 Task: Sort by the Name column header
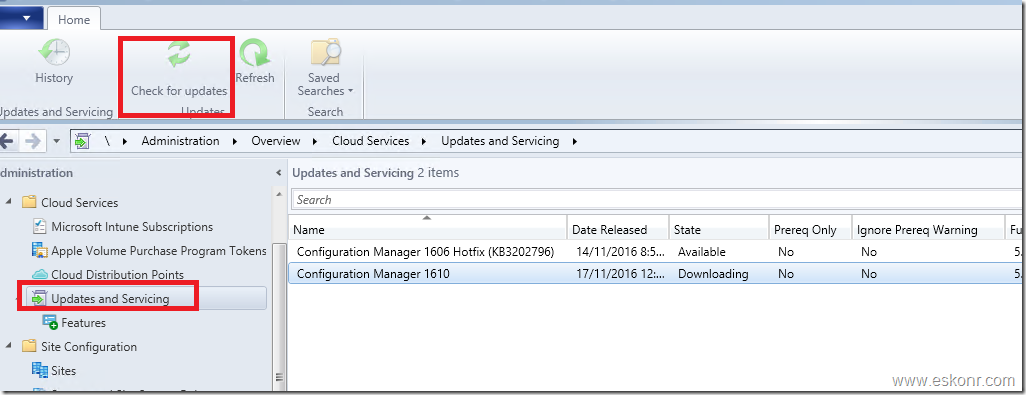[x=428, y=230]
